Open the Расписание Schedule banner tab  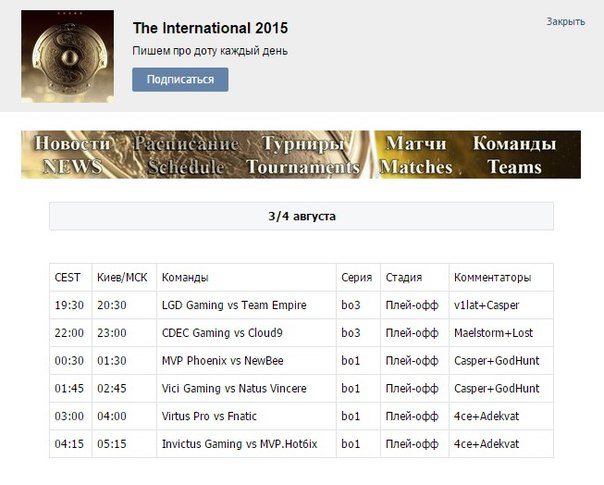[186, 154]
